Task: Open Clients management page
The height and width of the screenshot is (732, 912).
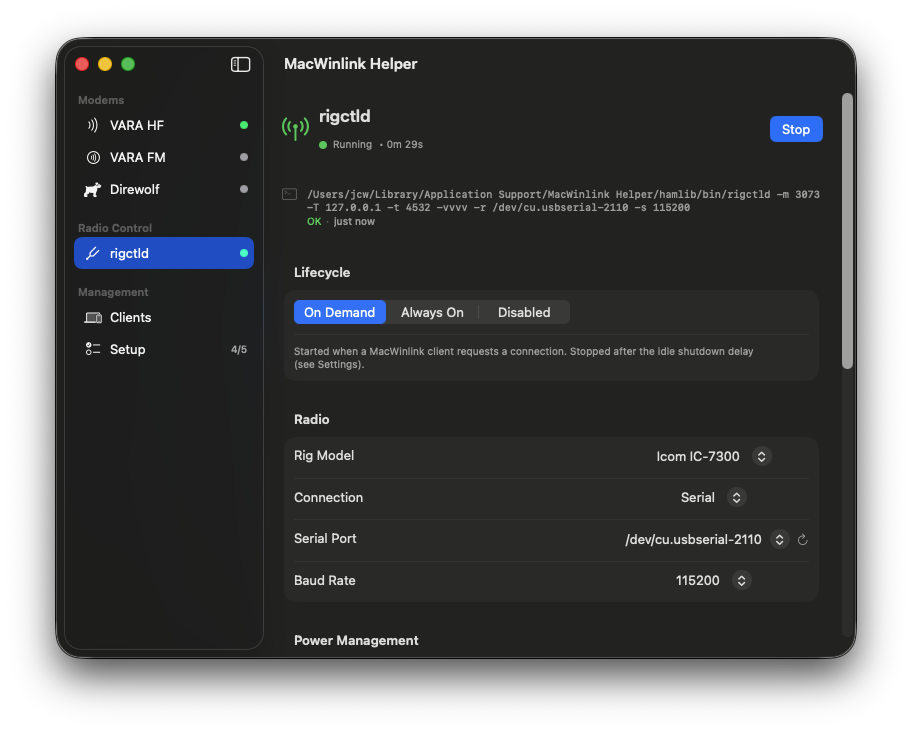Action: pos(164,317)
